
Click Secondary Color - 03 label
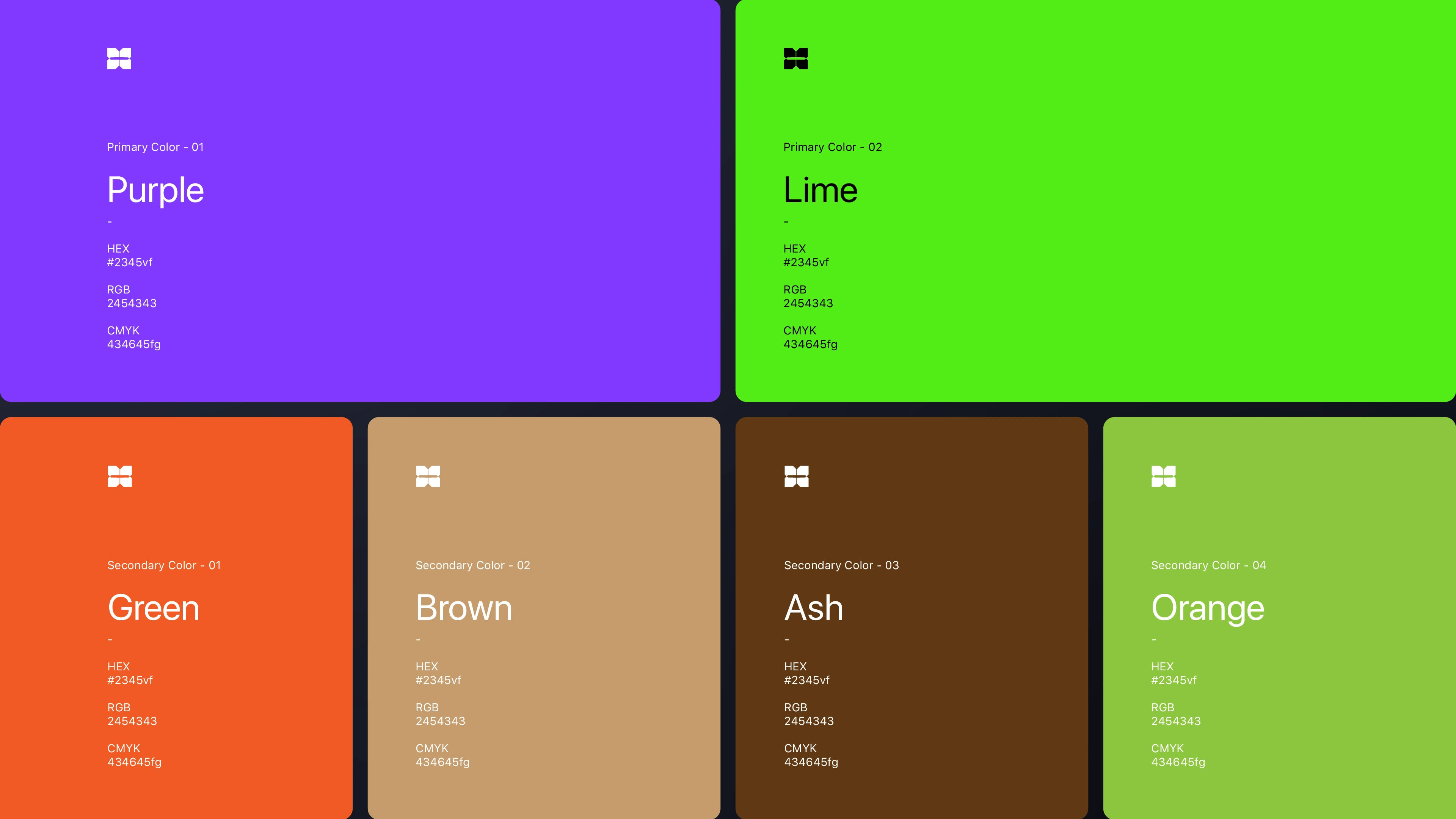(x=841, y=565)
